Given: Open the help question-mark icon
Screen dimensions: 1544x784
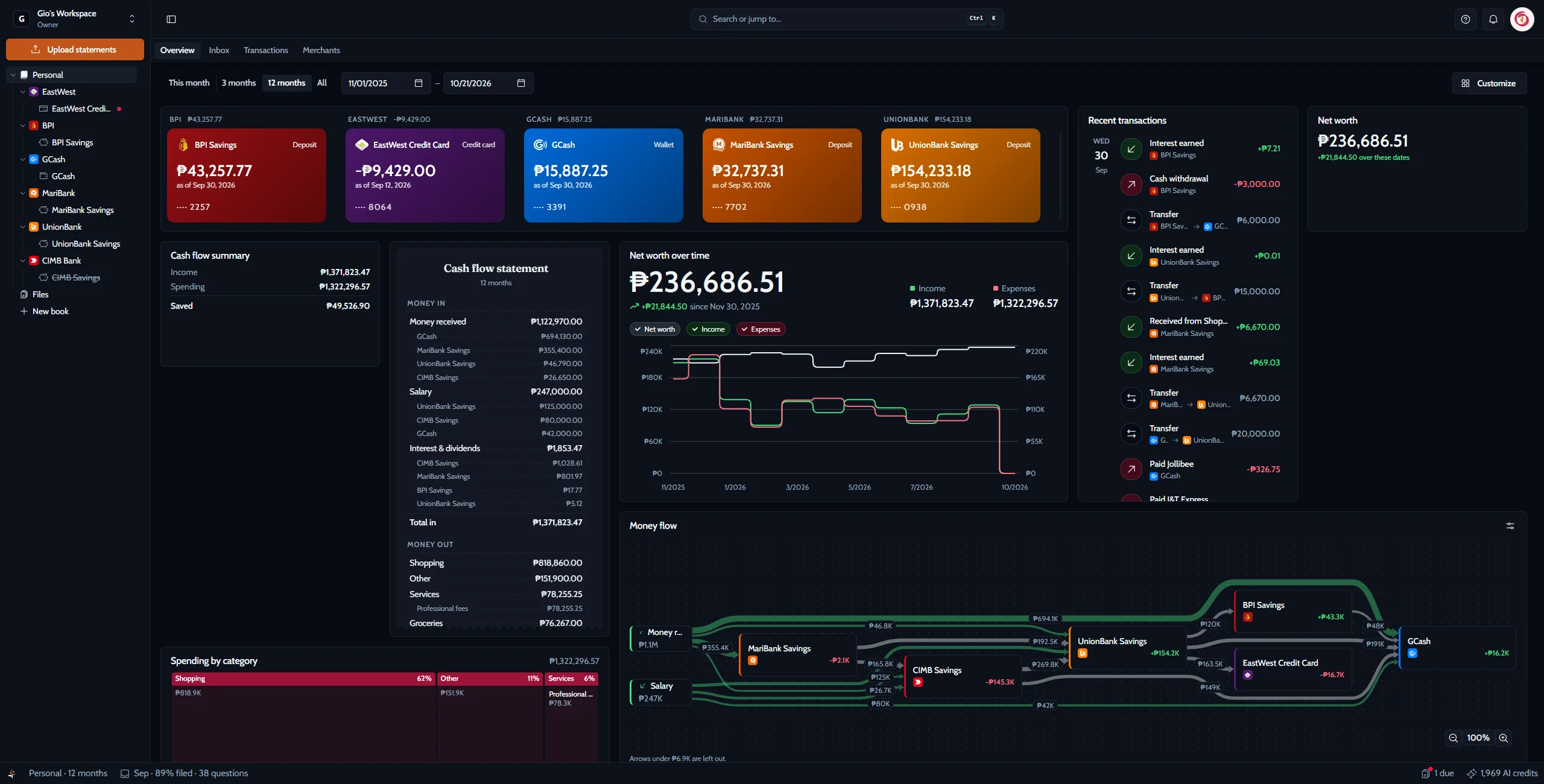Looking at the screenshot, I should click(x=1466, y=19).
